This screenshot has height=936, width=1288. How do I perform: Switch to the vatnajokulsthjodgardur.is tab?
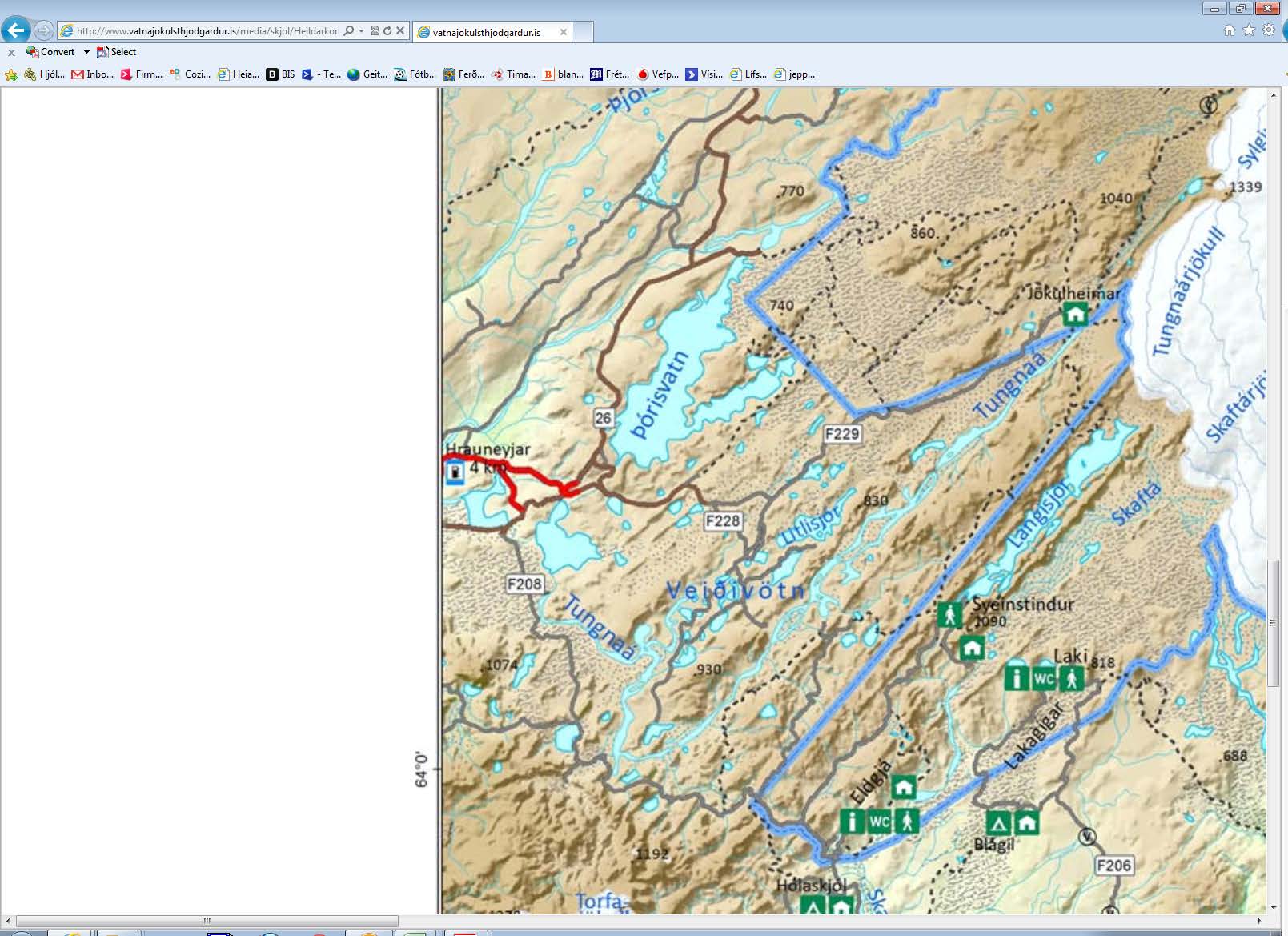486,32
